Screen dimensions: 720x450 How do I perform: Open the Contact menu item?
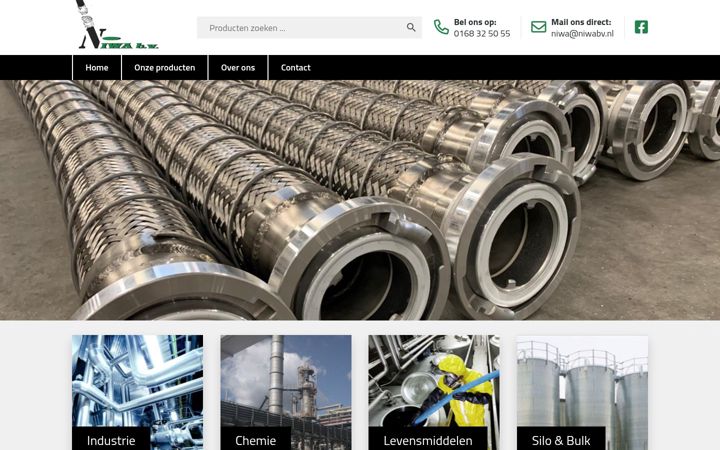pyautogui.click(x=296, y=68)
